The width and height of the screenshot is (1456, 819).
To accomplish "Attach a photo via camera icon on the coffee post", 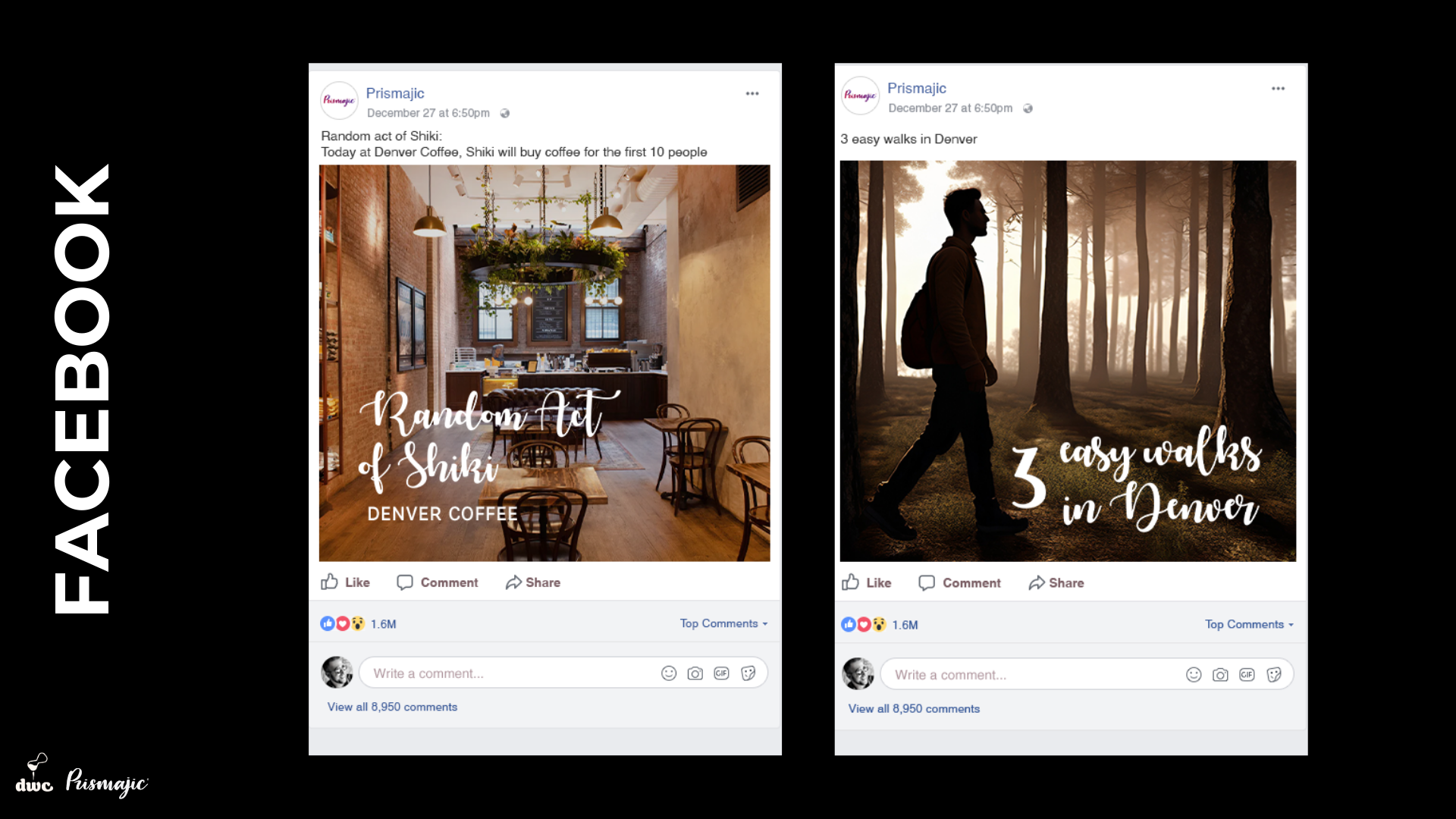I will [x=695, y=673].
